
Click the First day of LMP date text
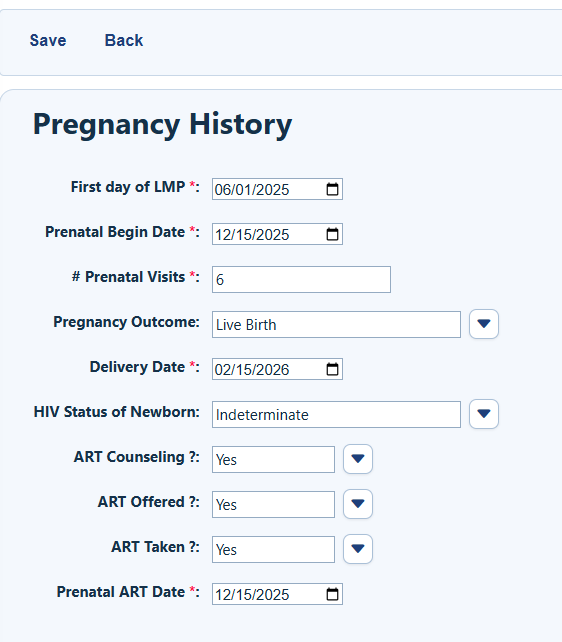pyautogui.click(x=252, y=190)
